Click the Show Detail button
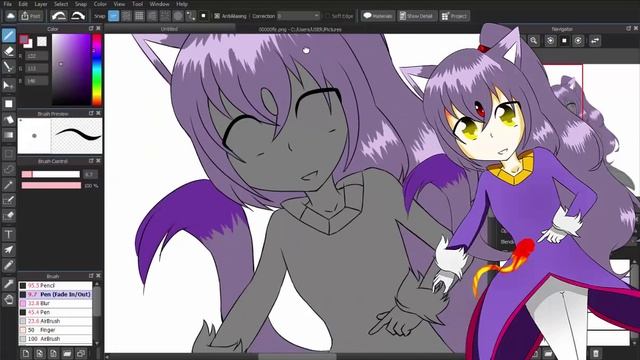640x360 pixels. click(417, 16)
